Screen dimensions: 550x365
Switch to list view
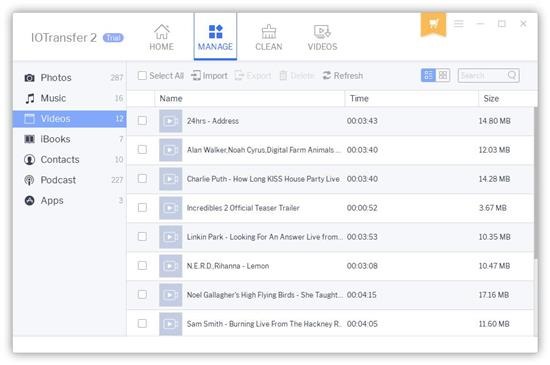tap(428, 75)
